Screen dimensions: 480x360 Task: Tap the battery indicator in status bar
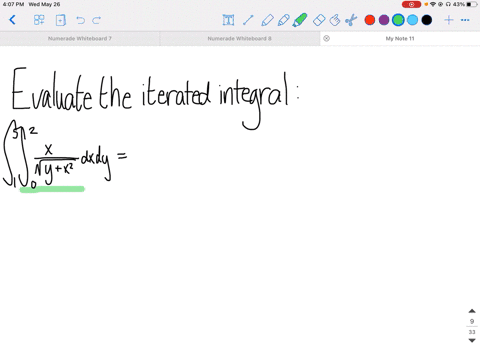(472, 4)
